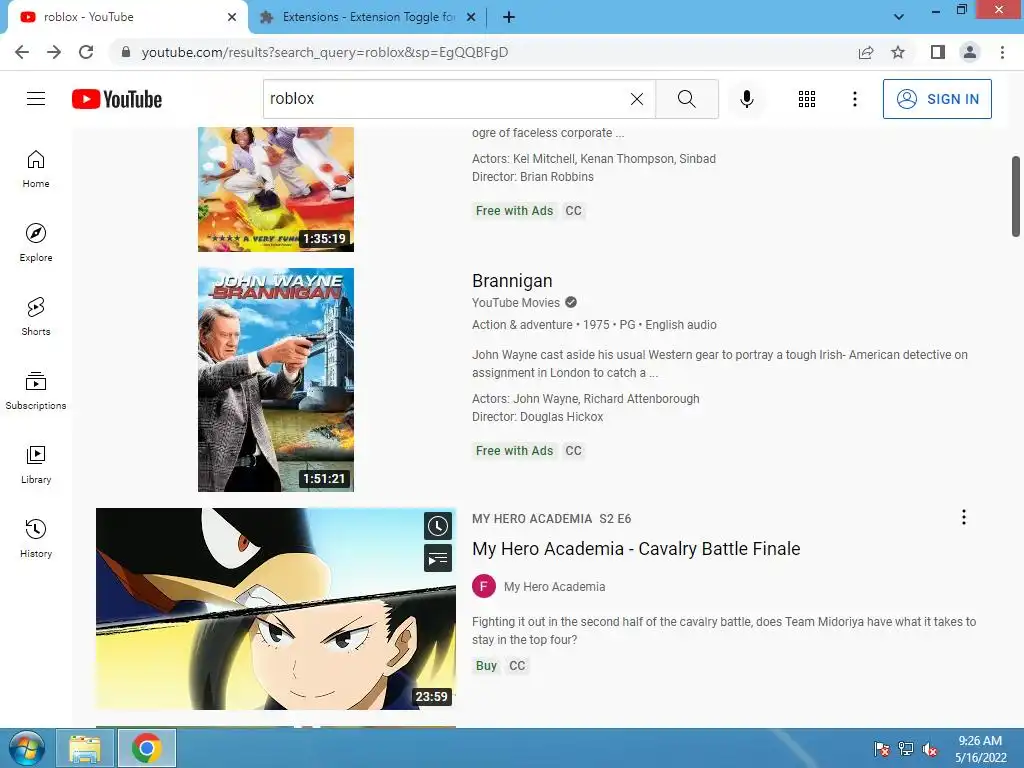This screenshot has width=1024, height=768.
Task: Click the muted volume tray icon
Action: [930, 749]
